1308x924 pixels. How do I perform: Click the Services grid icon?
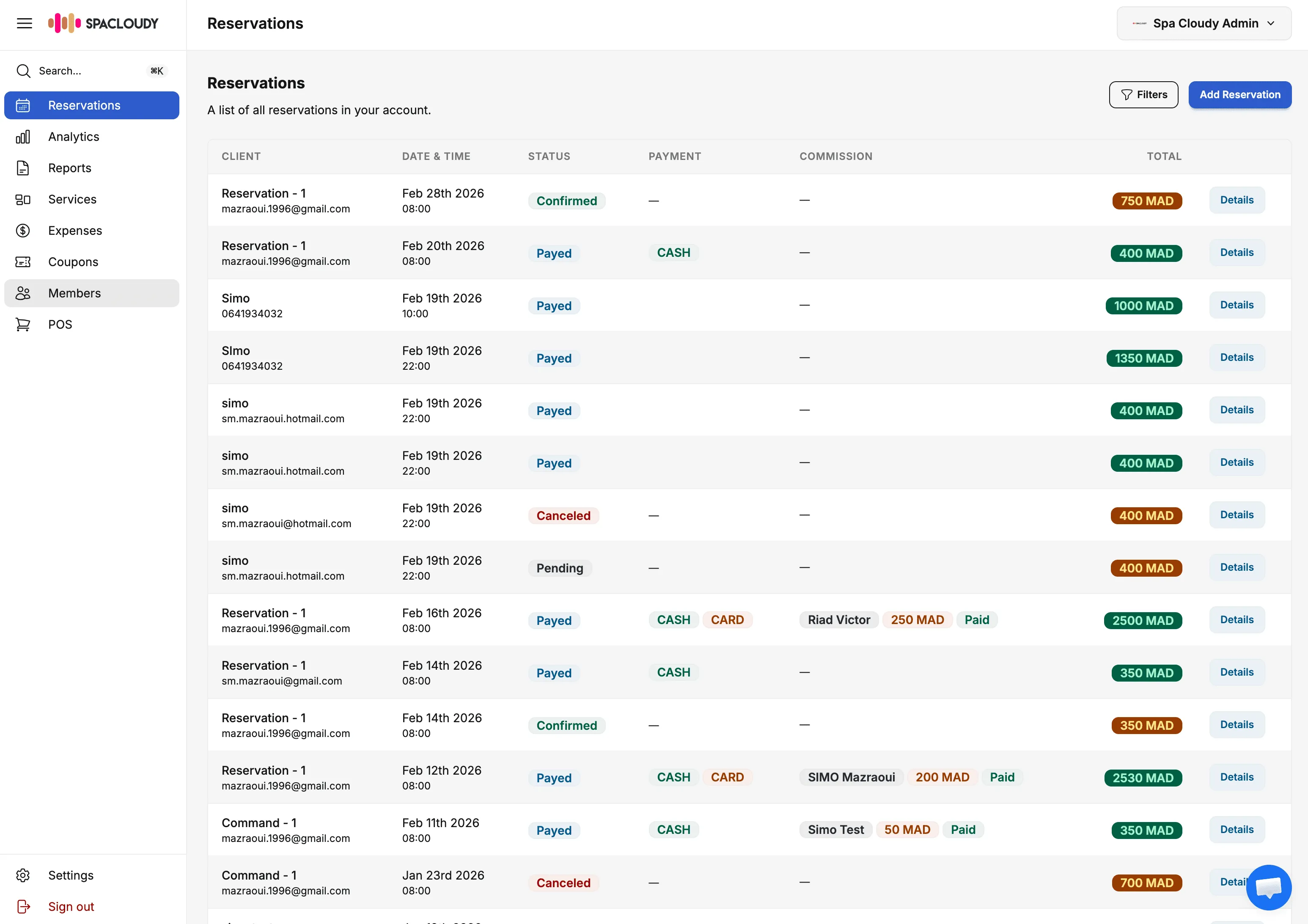23,199
